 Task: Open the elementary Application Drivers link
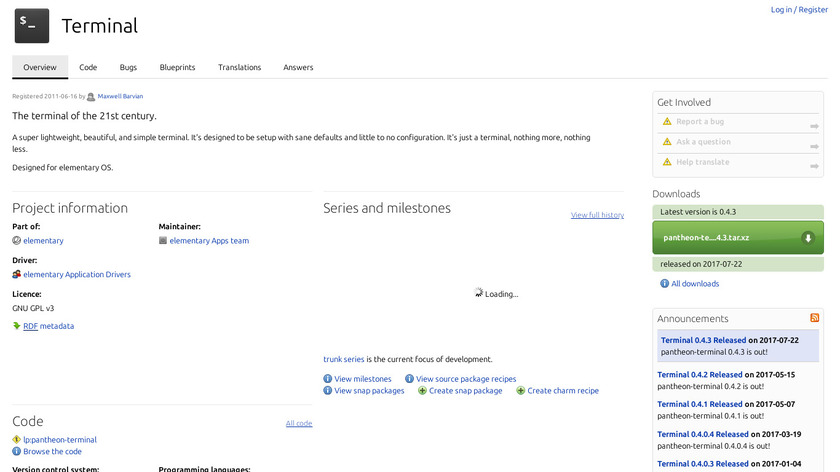[77, 274]
